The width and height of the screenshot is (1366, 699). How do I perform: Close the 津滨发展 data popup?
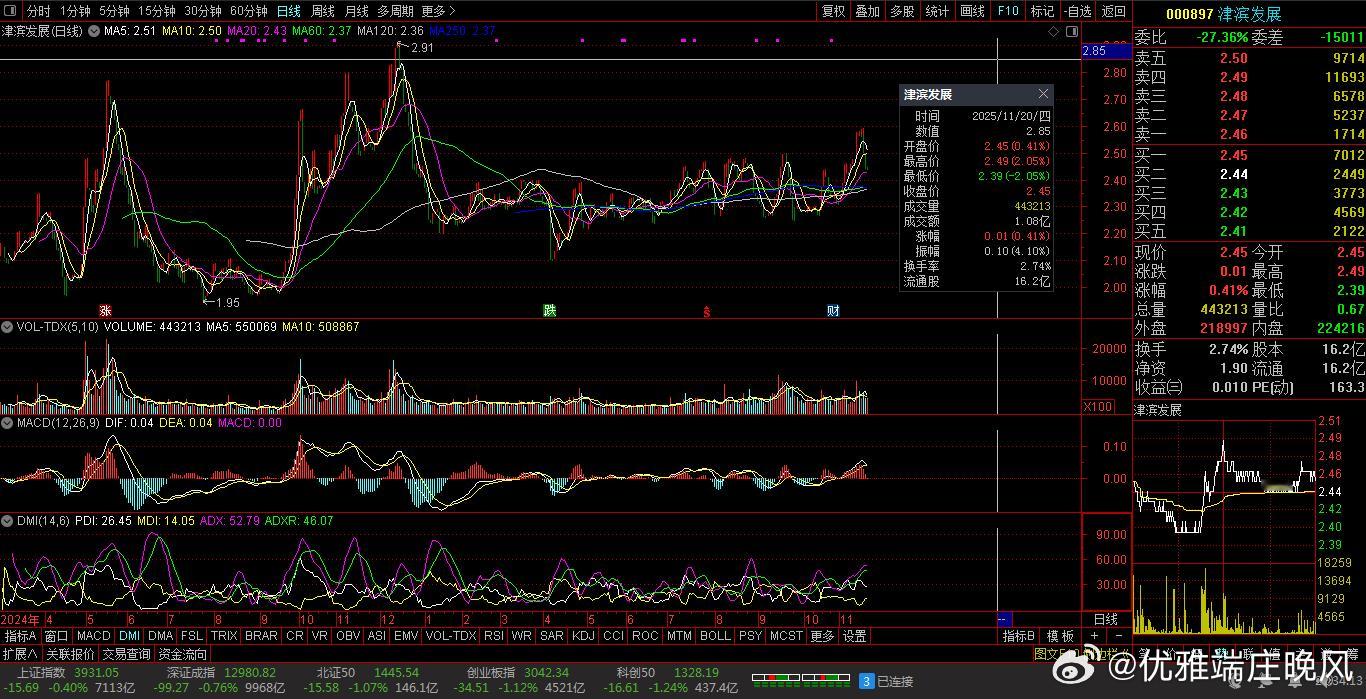point(1043,94)
